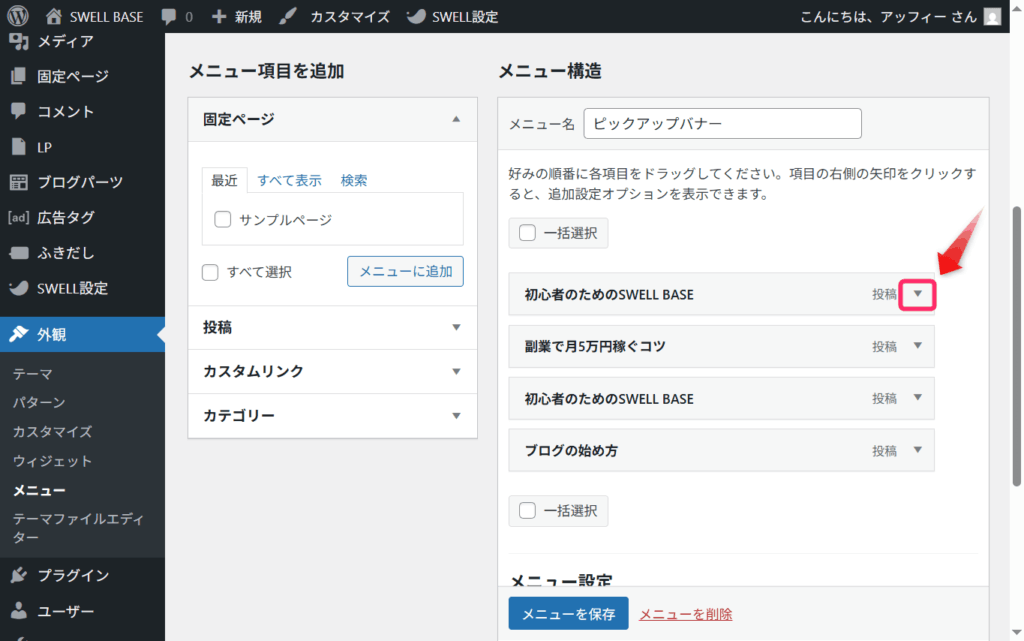Screen dimensions: 1024x641
Task: Open メニュー submenu item
Action: click(x=39, y=490)
